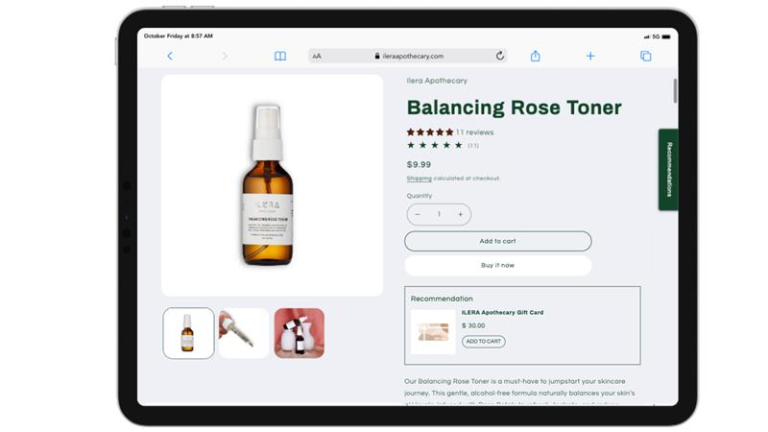
Task: Show all tabs overview icon
Action: click(x=646, y=56)
